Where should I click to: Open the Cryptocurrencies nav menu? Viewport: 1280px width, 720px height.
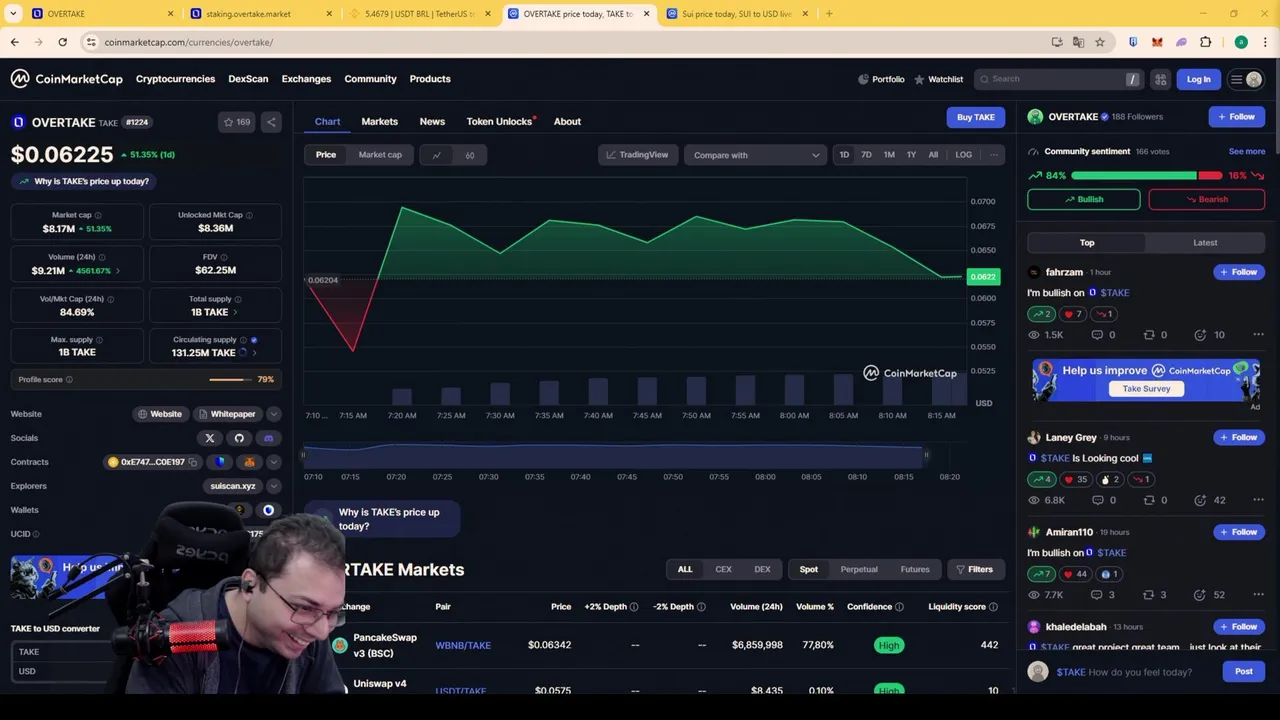coord(175,79)
